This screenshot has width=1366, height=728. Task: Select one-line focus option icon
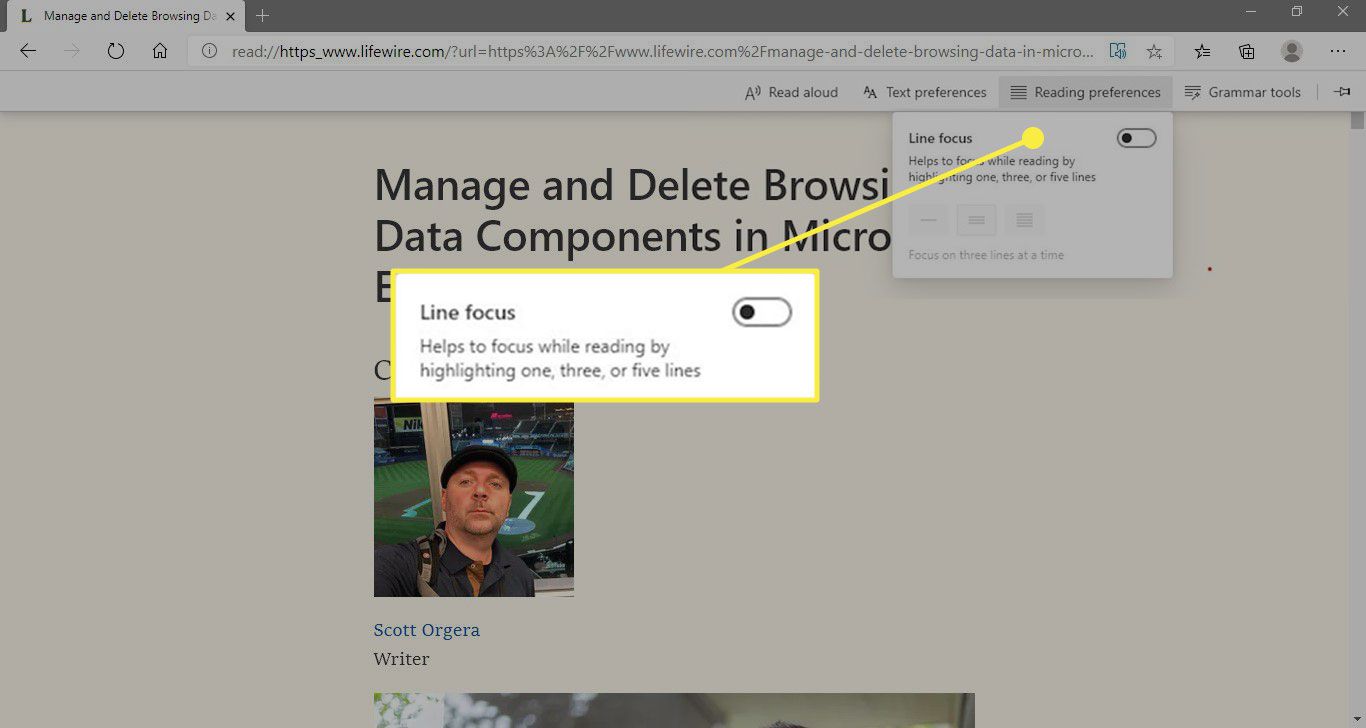pyautogui.click(x=929, y=220)
